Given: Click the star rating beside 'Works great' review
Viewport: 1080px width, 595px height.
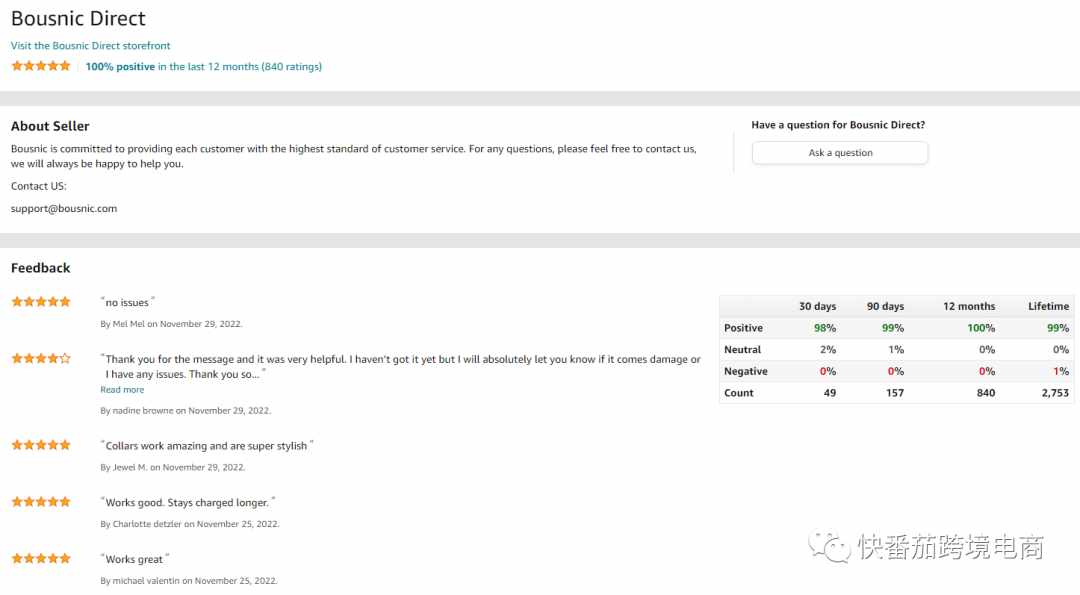Looking at the screenshot, I should 41,558.
